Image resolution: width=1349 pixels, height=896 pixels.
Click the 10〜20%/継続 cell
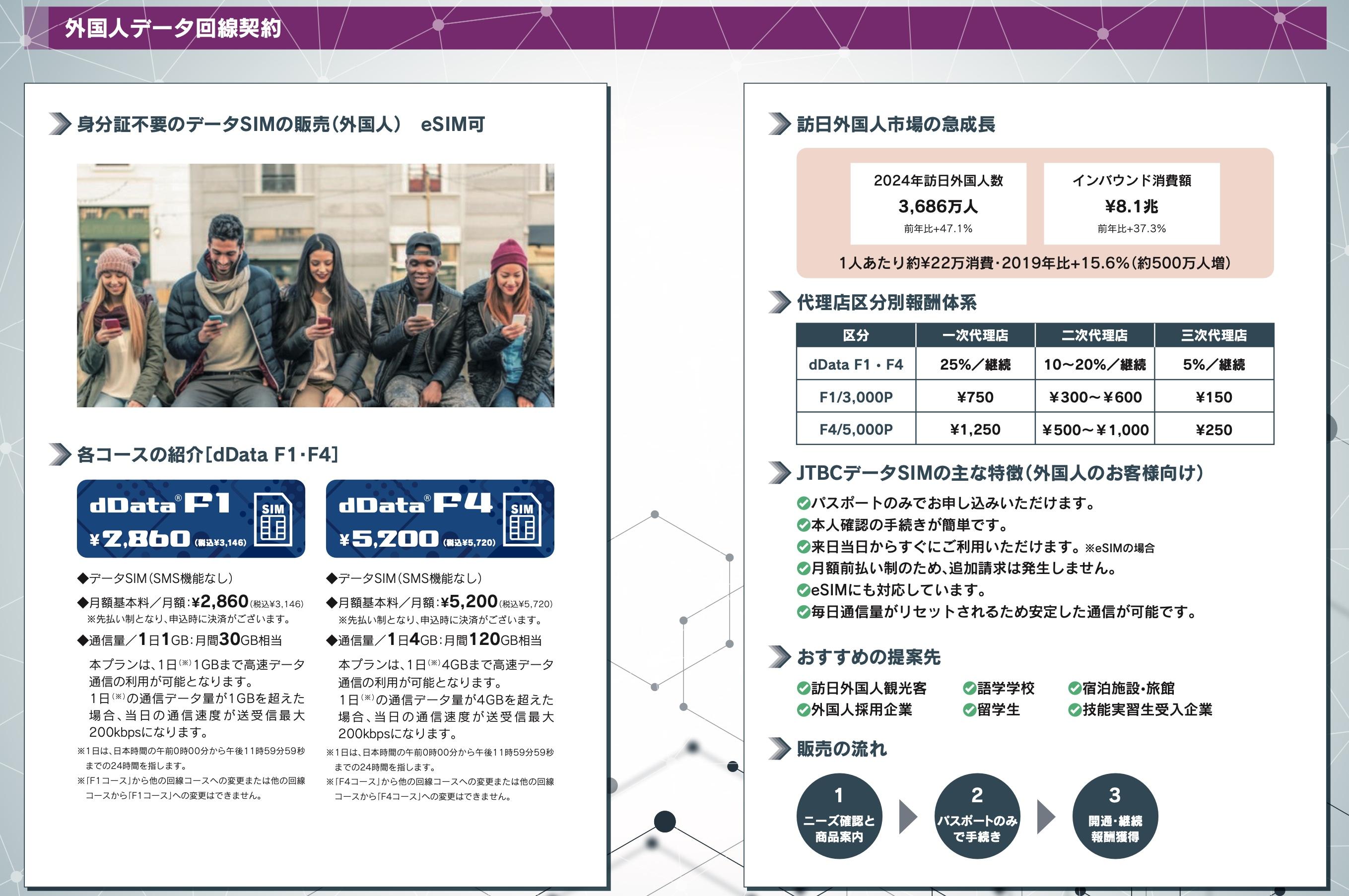1095,364
